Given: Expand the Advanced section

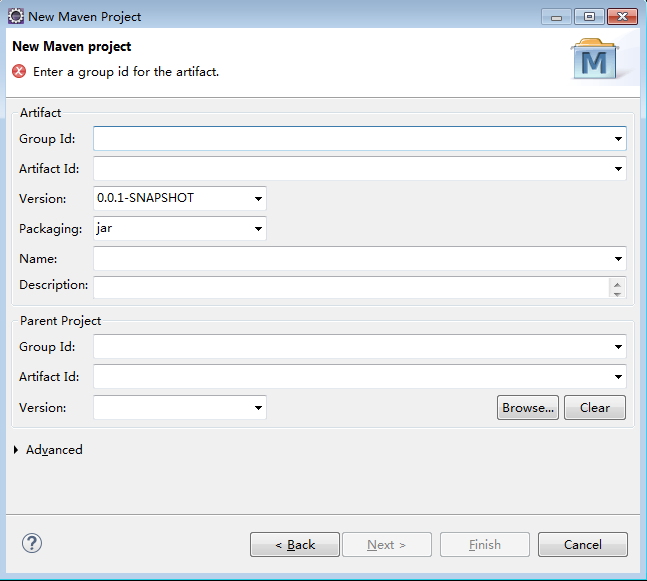Looking at the screenshot, I should point(16,450).
